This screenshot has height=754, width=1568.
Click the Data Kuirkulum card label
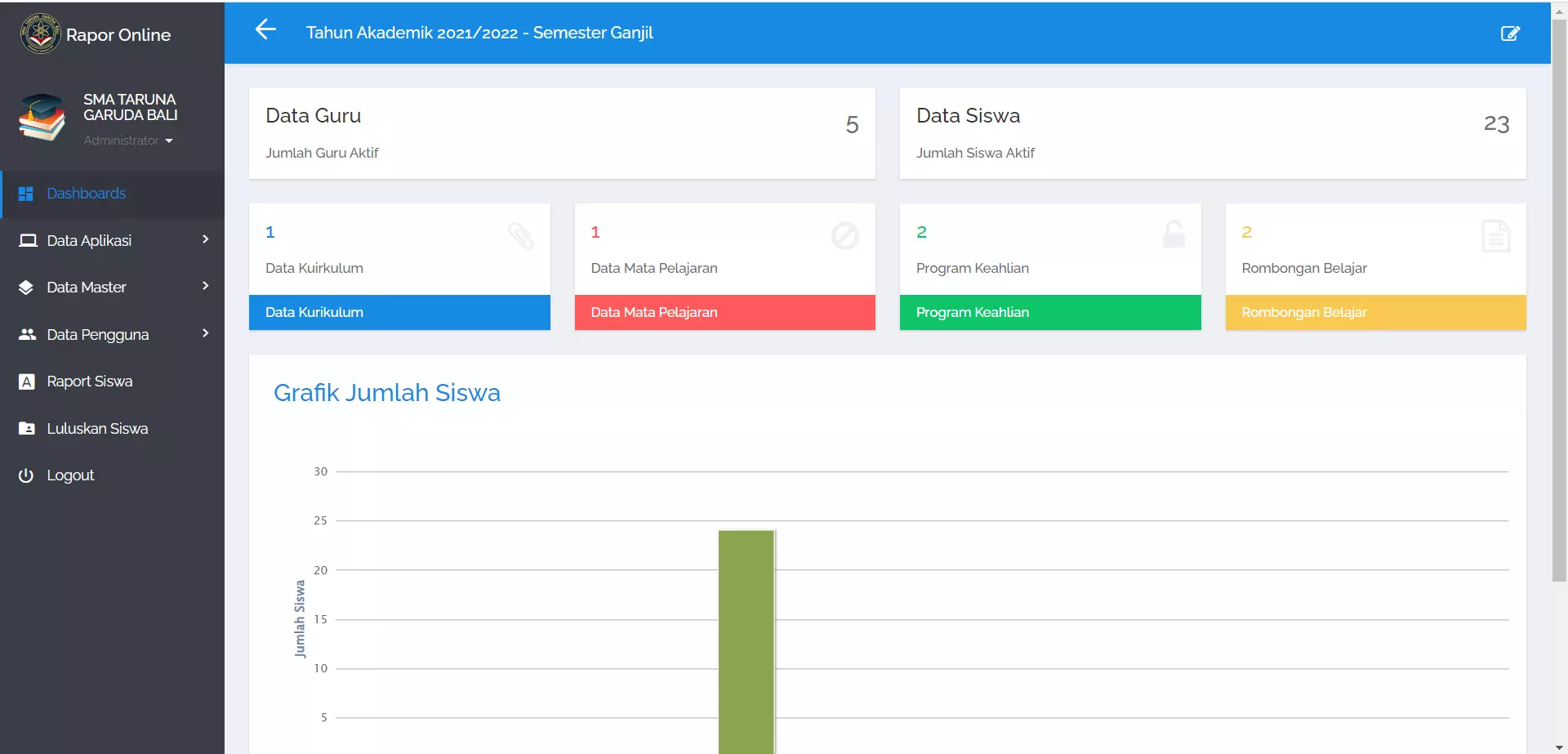pos(314,268)
